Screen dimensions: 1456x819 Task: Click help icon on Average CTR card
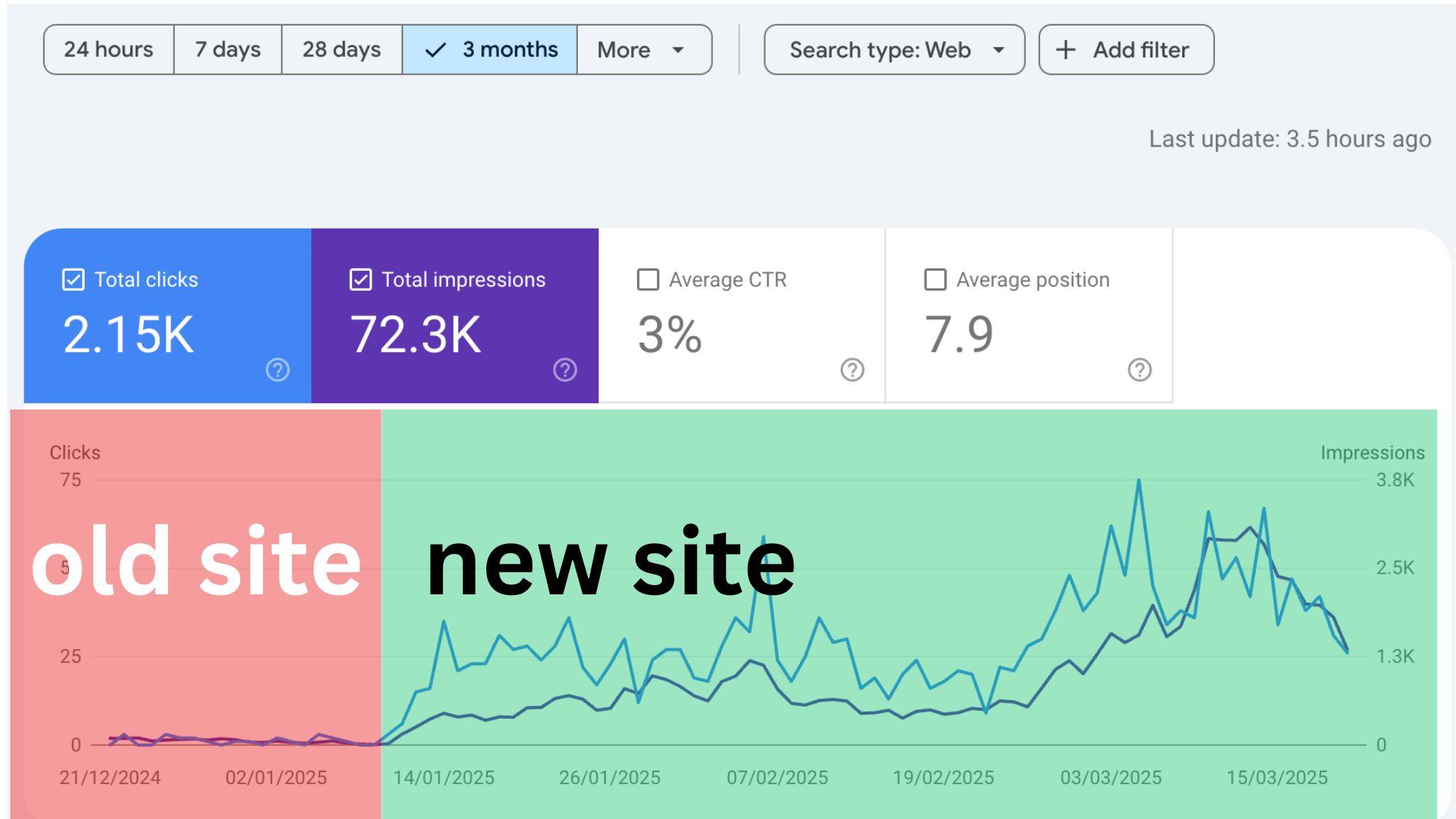[x=852, y=370]
